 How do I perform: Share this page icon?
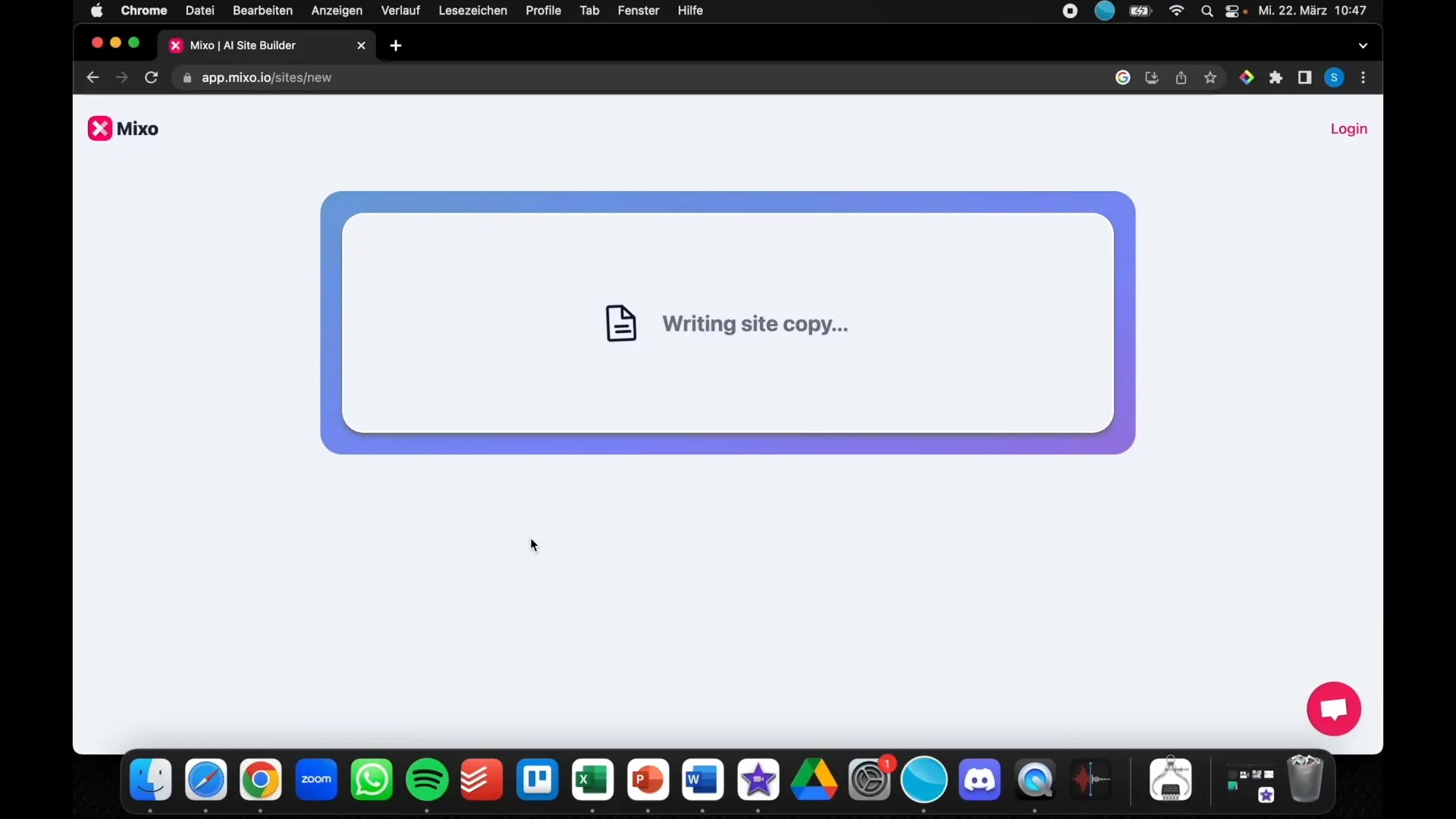[1181, 77]
